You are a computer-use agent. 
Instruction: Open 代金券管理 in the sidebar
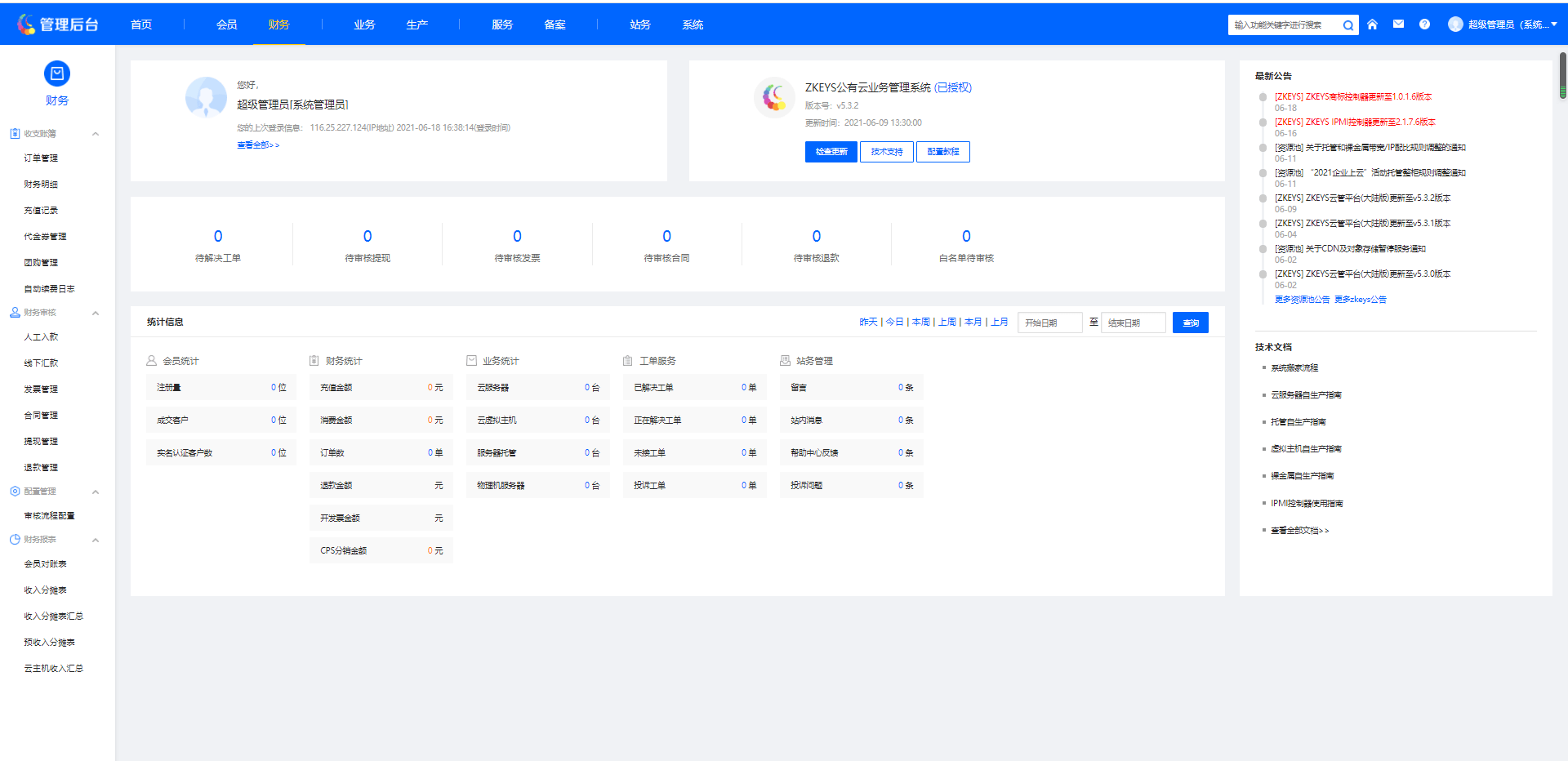[x=45, y=237]
